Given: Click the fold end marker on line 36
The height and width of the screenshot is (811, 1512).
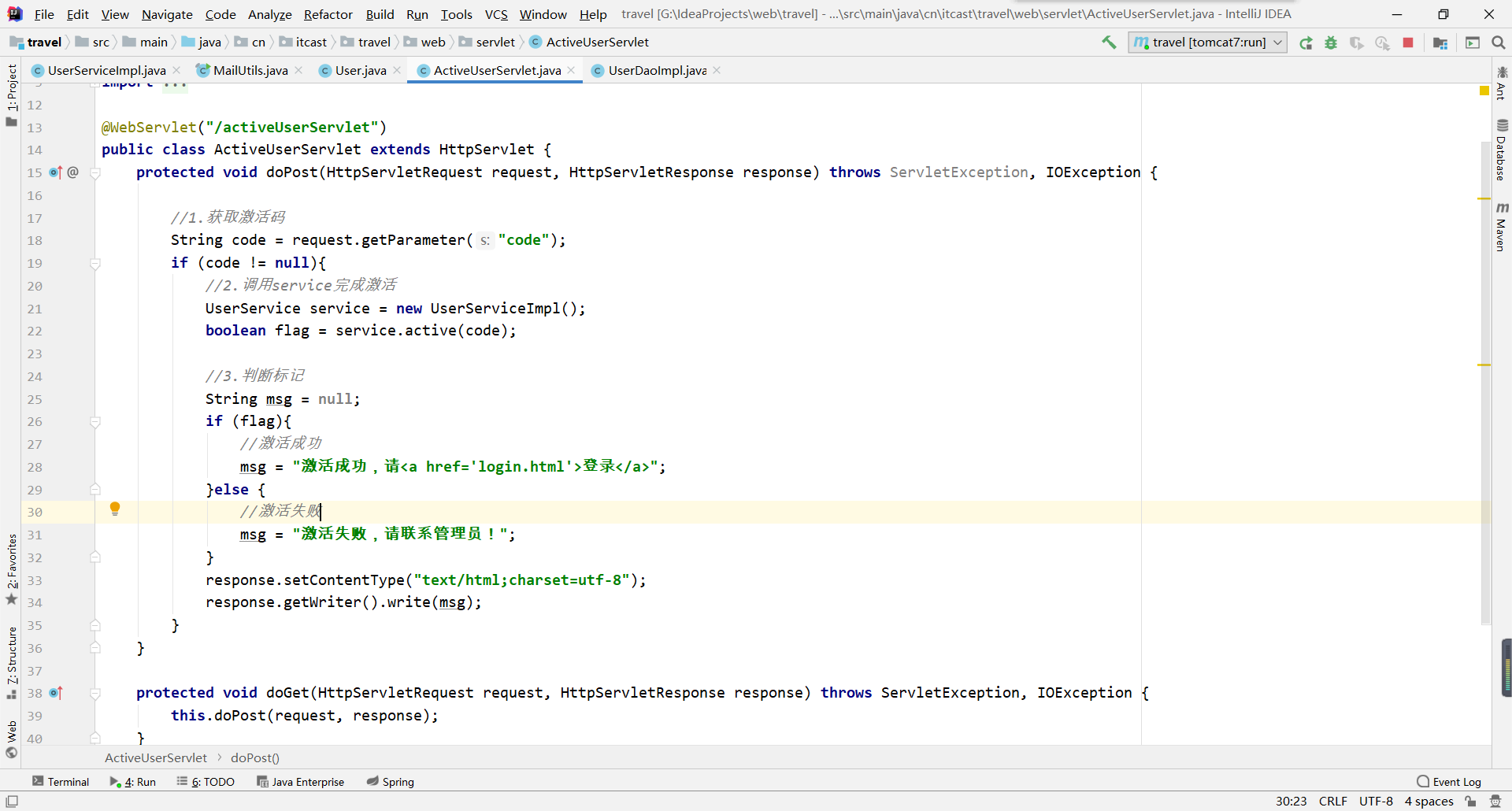Looking at the screenshot, I should 95,649.
